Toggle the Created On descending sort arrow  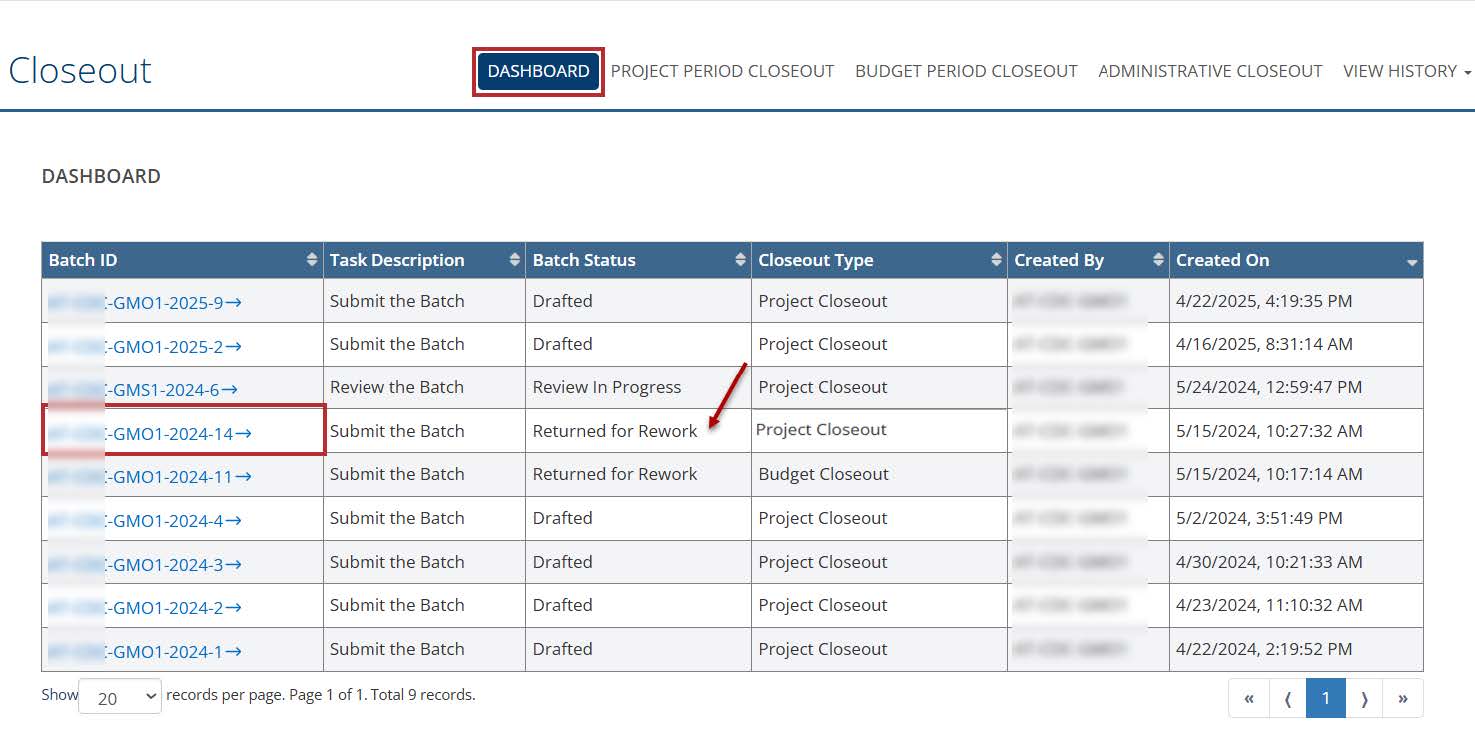1411,262
